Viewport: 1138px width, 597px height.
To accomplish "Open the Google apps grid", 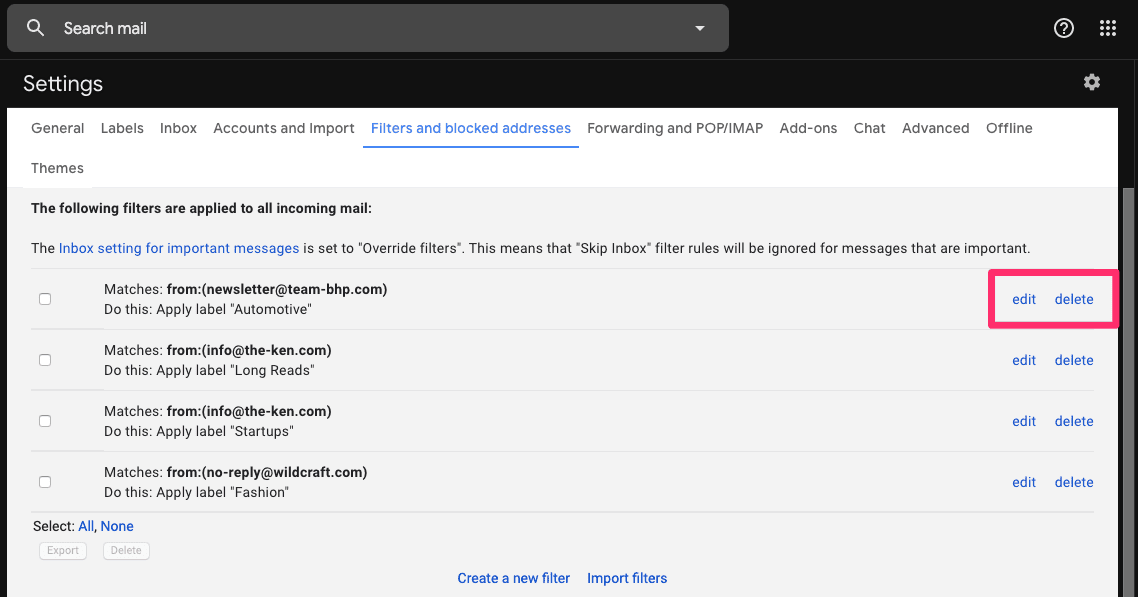I will (1108, 28).
